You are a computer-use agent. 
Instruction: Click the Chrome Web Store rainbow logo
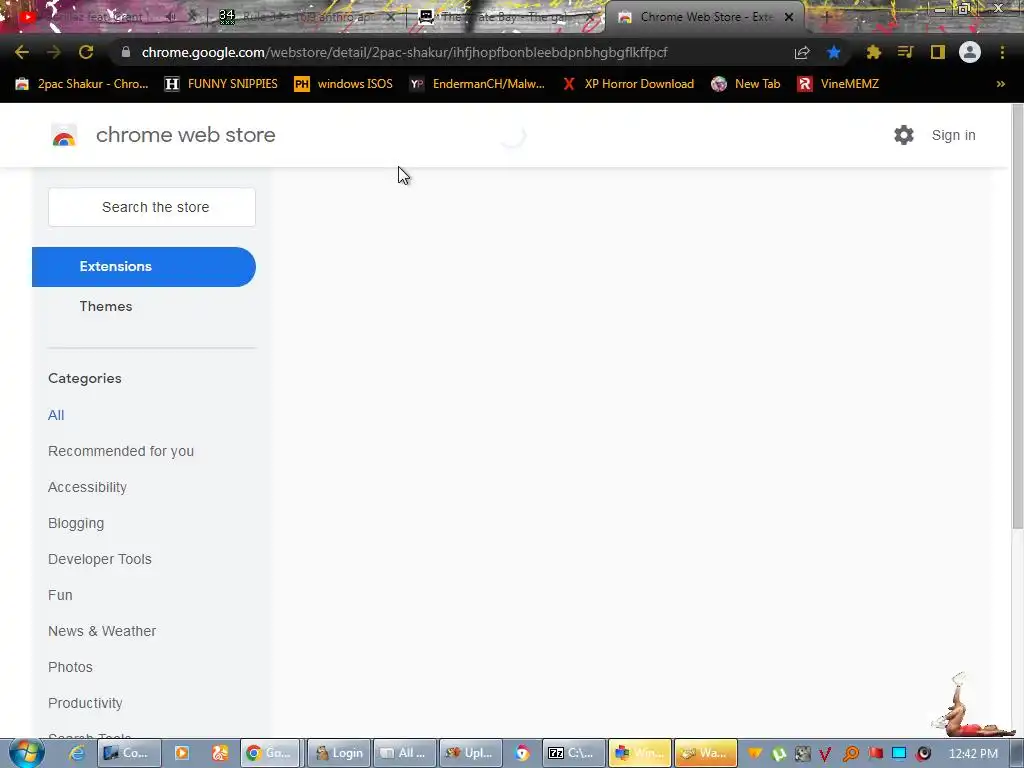click(64, 135)
